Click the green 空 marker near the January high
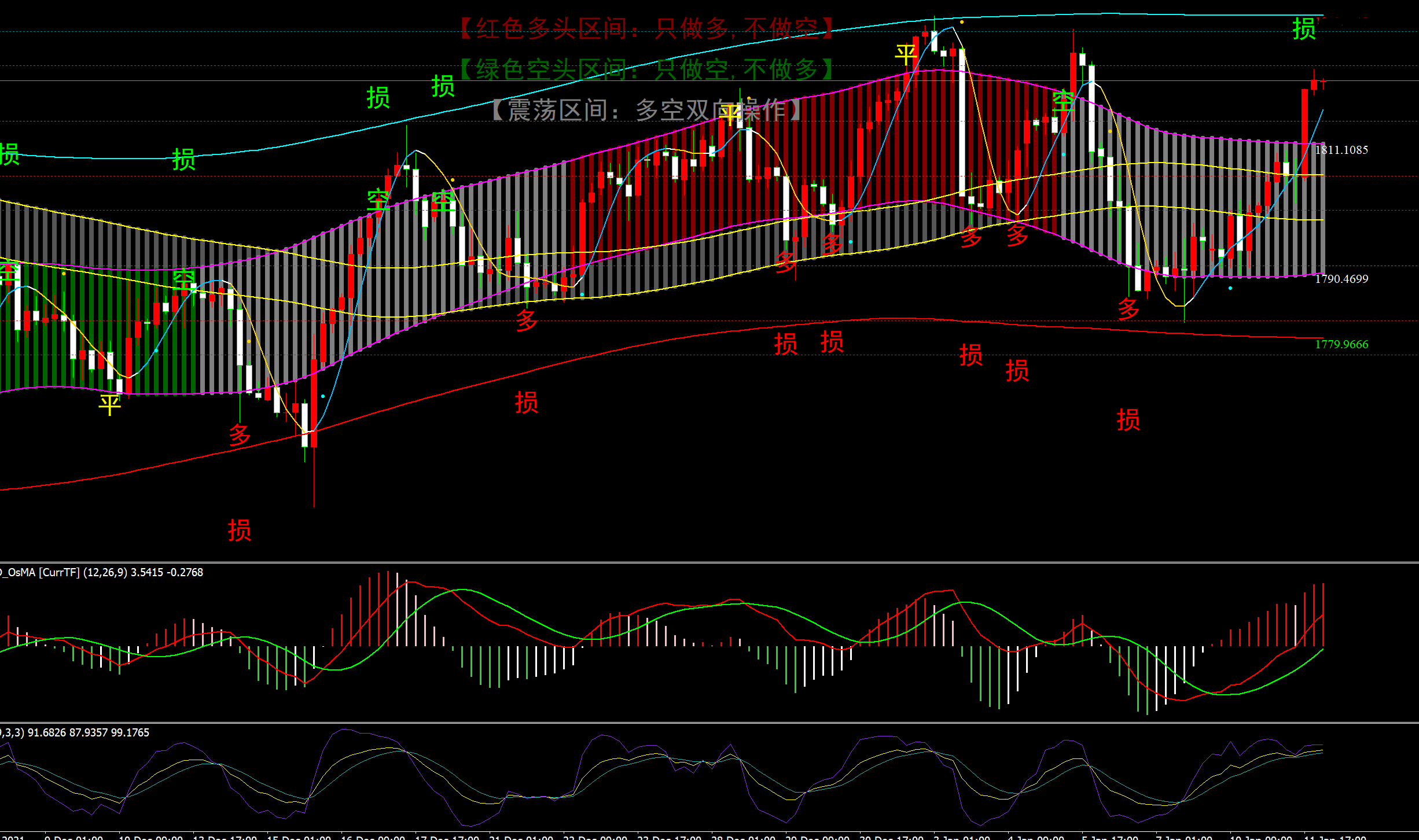Screen dimensions: 1419x840 click(x=1063, y=101)
